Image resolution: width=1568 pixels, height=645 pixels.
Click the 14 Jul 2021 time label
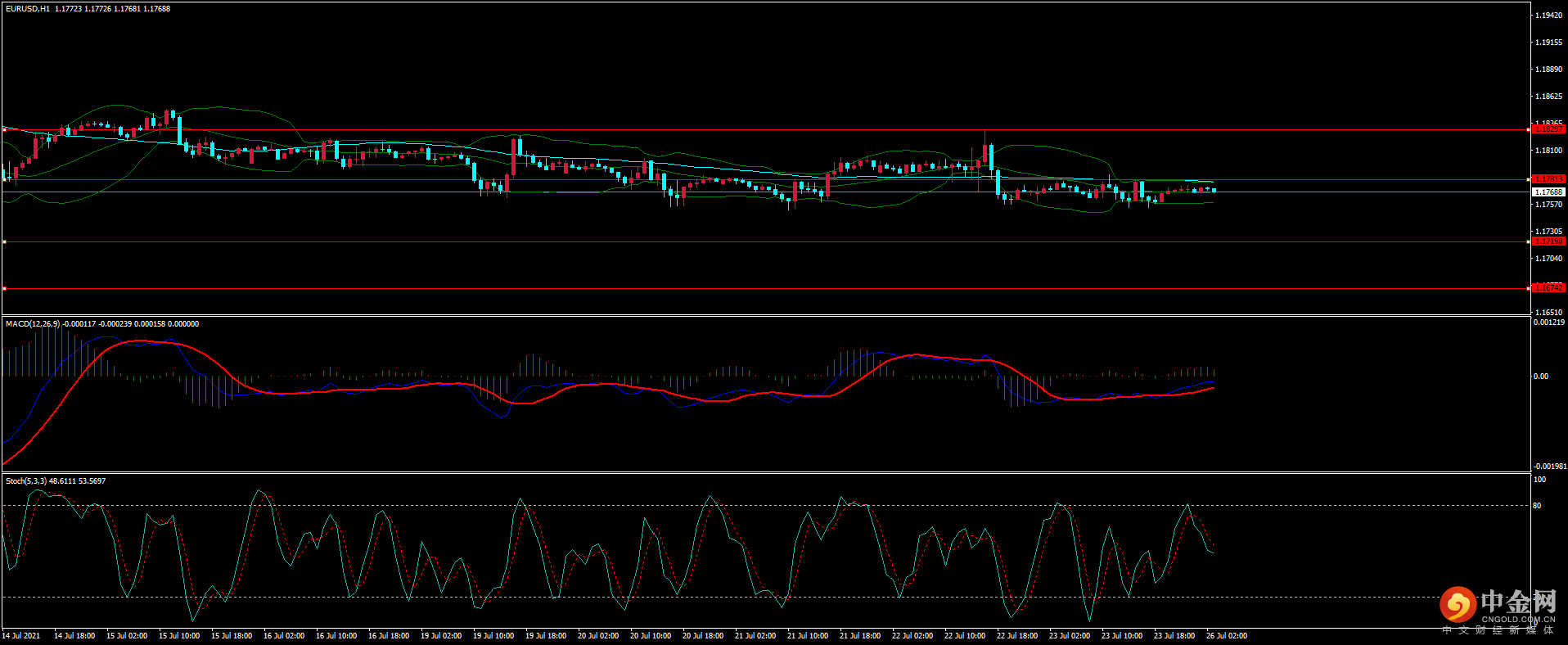(21, 636)
